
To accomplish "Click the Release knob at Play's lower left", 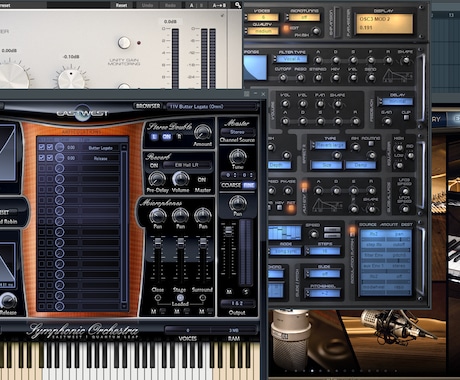I will (8, 301).
